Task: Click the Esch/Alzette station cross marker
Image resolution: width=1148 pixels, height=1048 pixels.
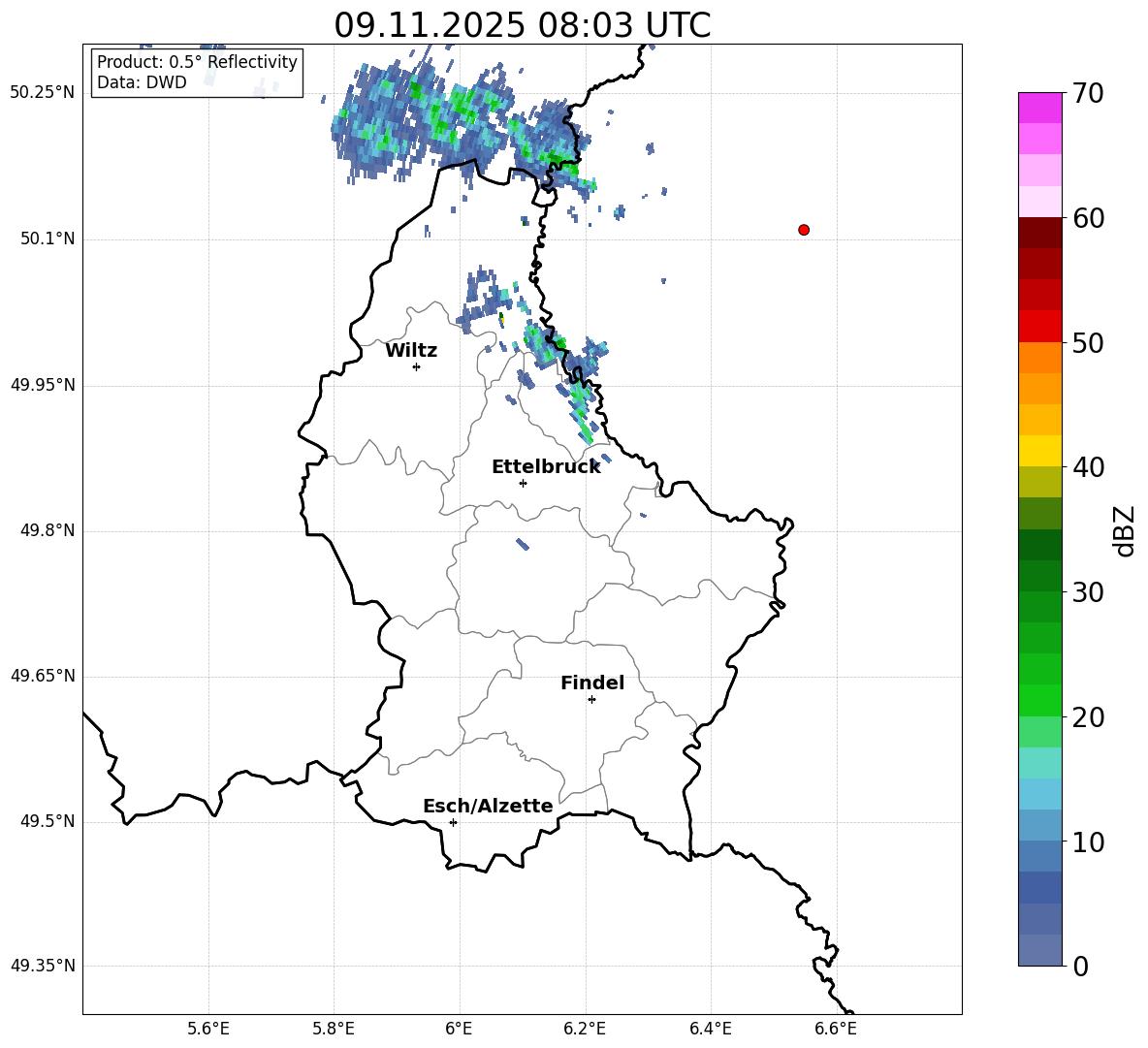Action: pyautogui.click(x=453, y=822)
